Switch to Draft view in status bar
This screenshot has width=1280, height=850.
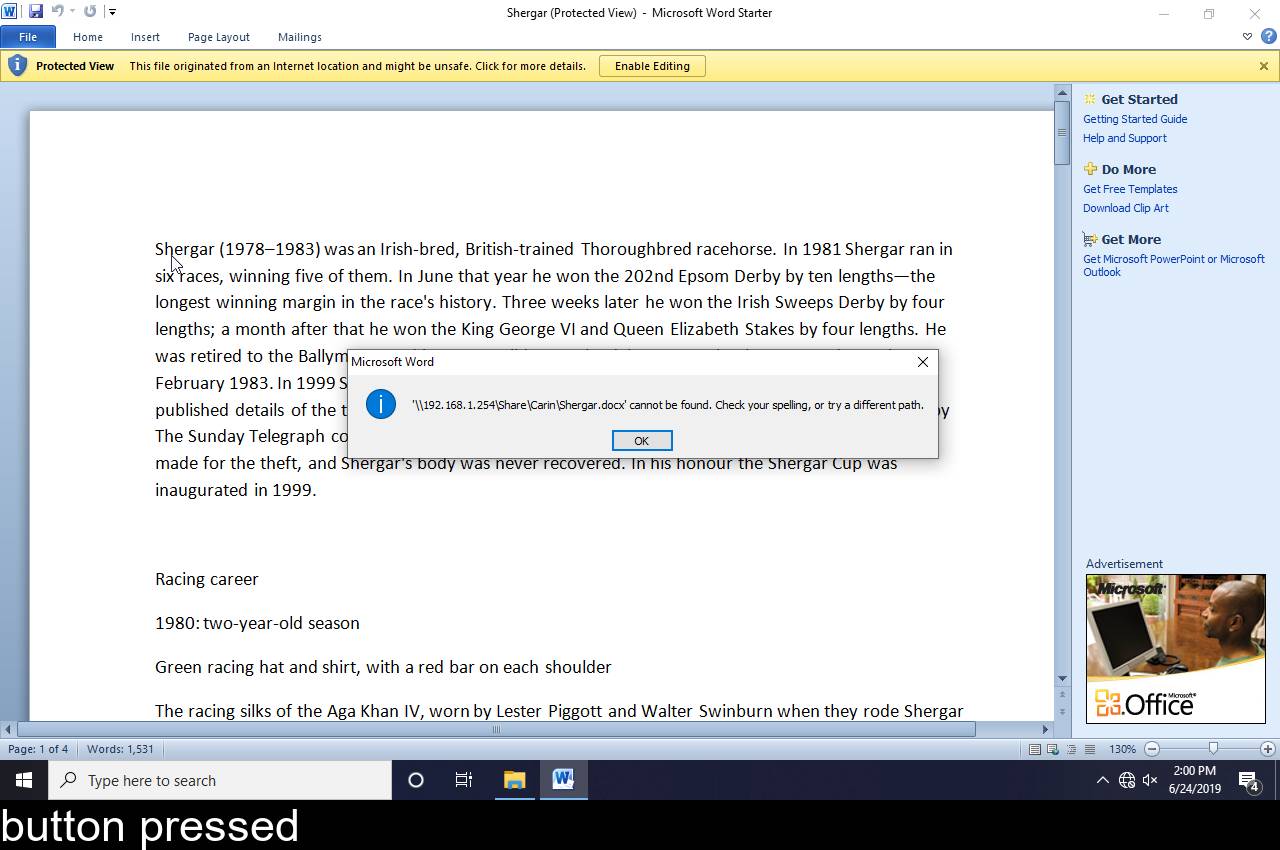pyautogui.click(x=1089, y=749)
